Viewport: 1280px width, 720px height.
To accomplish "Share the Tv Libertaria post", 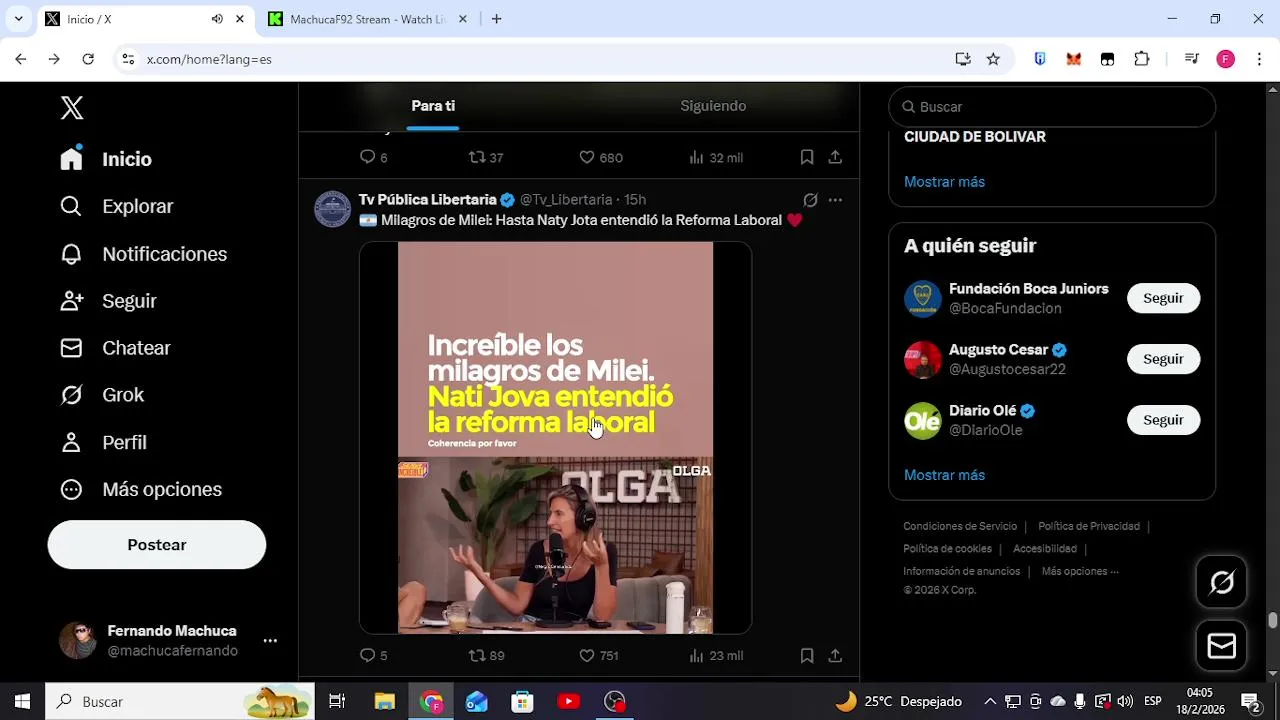I will click(835, 656).
